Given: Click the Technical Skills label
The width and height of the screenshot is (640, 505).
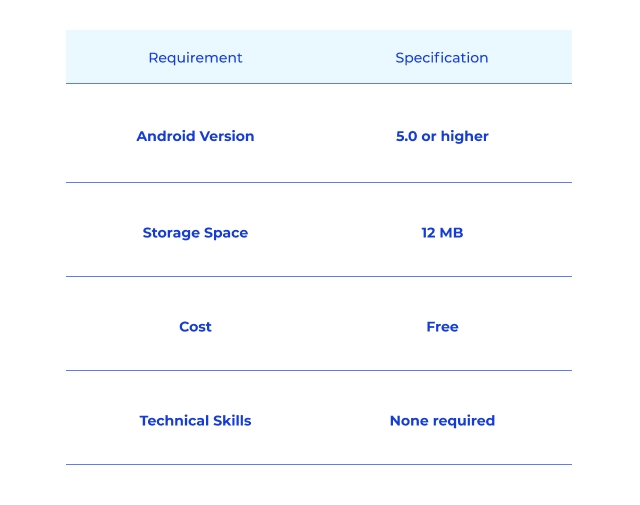Looking at the screenshot, I should point(195,421).
